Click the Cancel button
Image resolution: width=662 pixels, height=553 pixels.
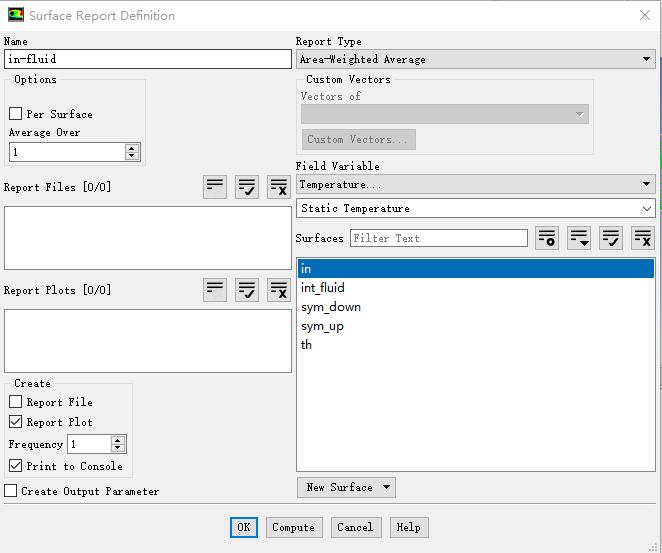tap(355, 527)
